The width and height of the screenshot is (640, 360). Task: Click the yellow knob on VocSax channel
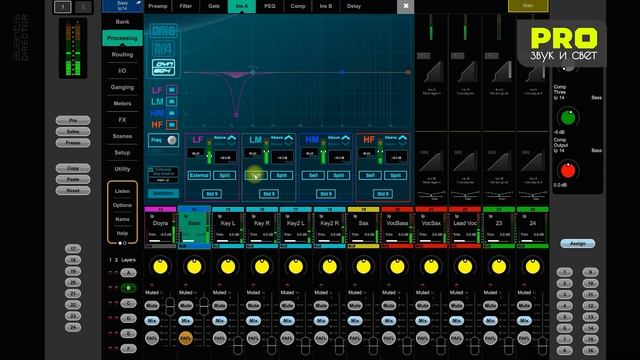click(x=431, y=267)
